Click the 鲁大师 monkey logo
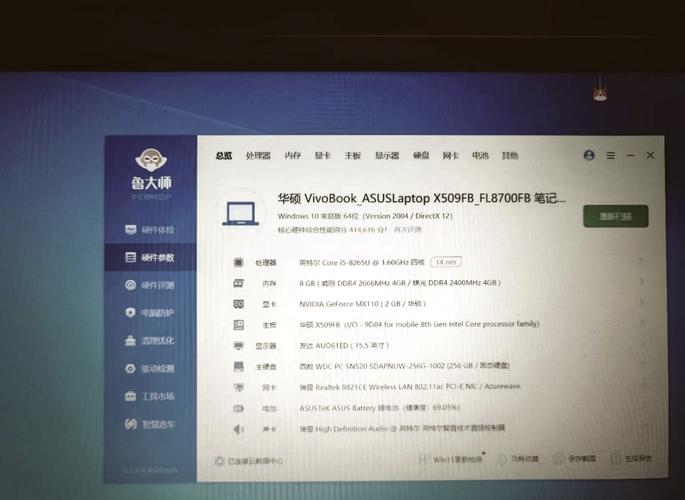The width and height of the screenshot is (685, 500). point(151,160)
